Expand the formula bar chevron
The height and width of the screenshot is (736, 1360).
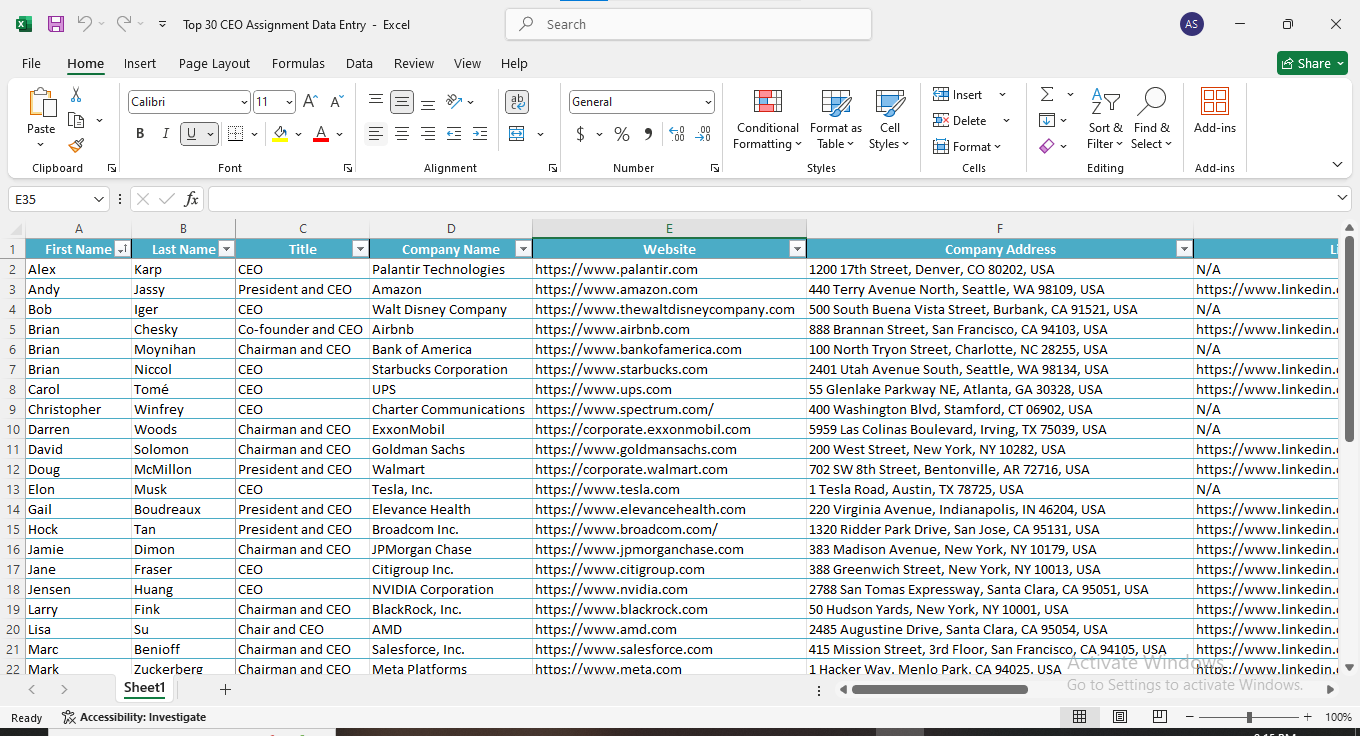coord(1342,199)
